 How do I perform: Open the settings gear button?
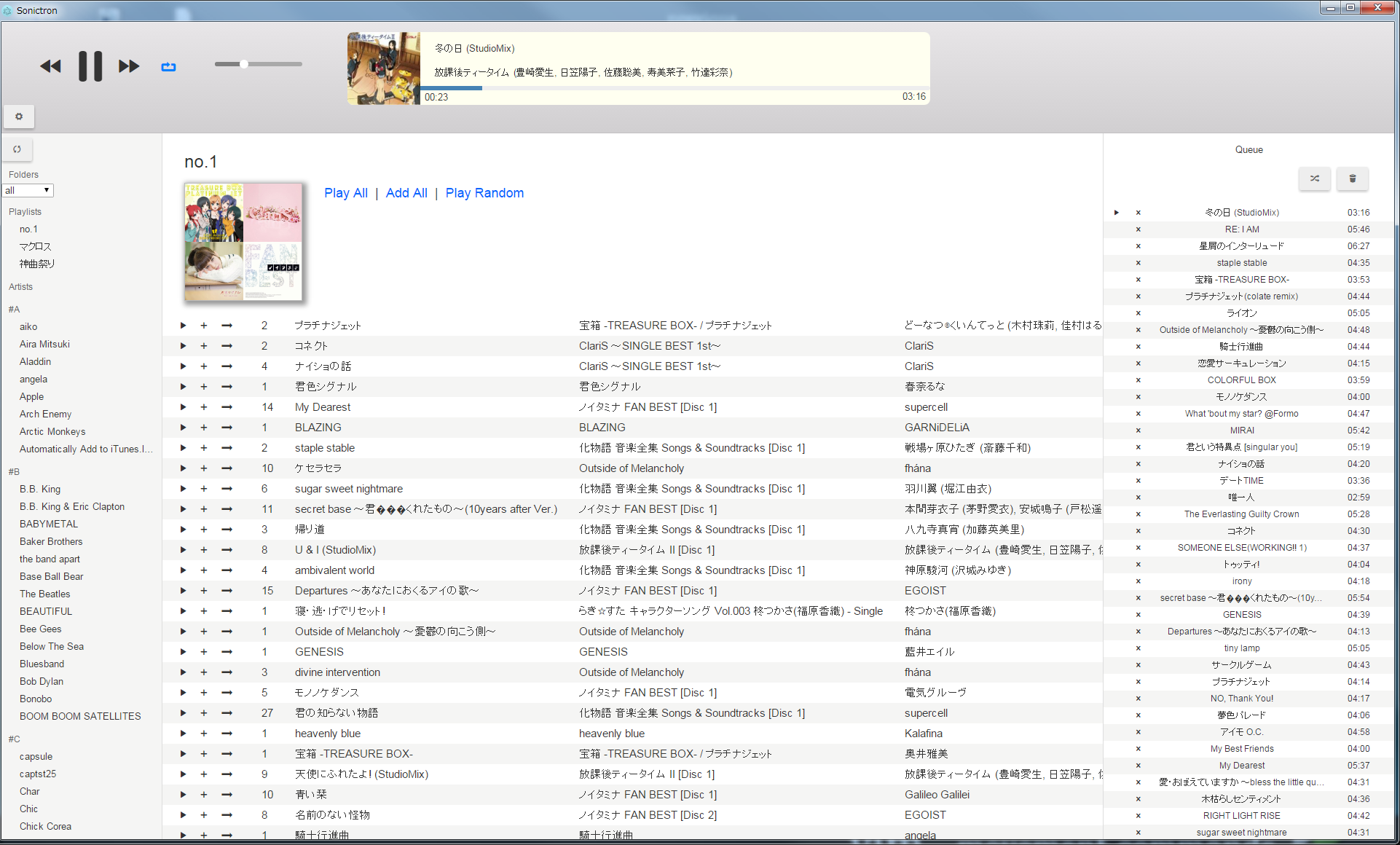(19, 117)
